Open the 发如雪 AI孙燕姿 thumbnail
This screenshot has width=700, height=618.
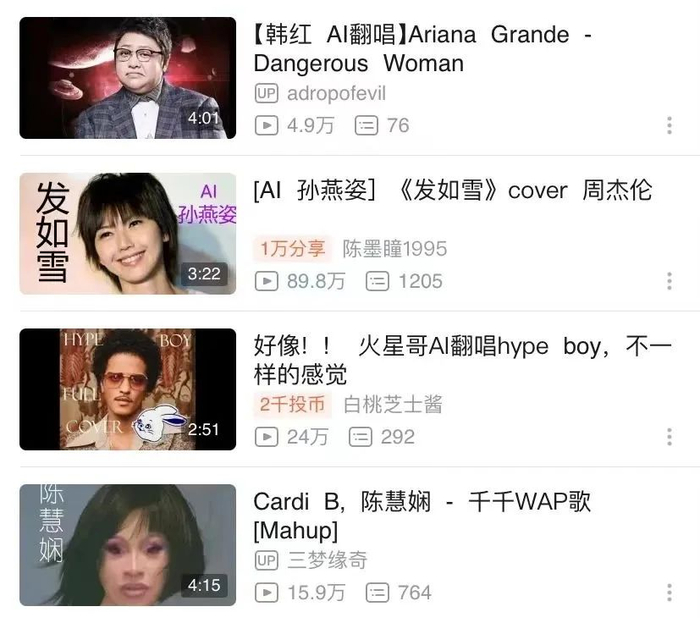tap(128, 234)
